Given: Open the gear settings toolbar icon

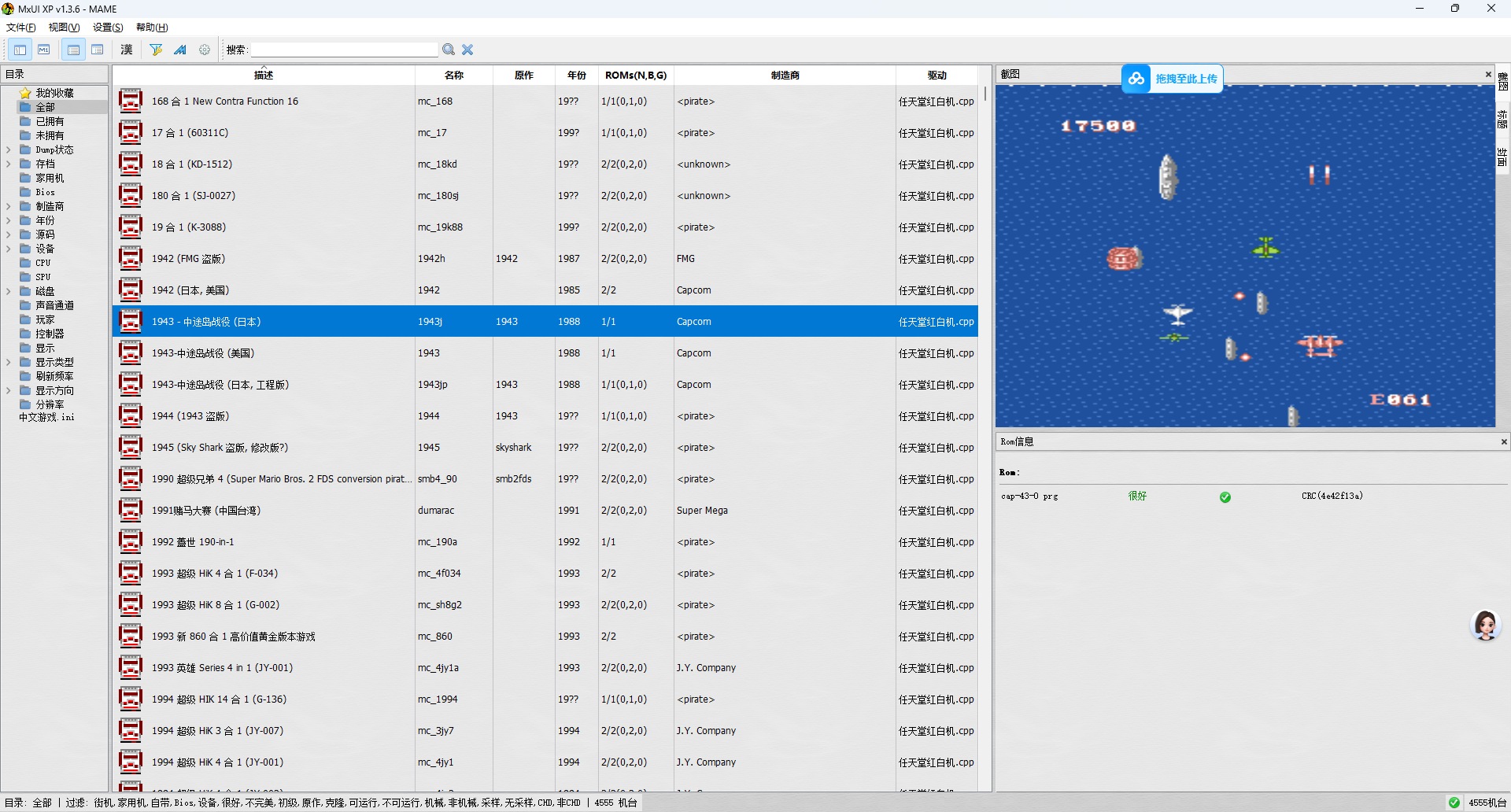Looking at the screenshot, I should click(x=205, y=50).
